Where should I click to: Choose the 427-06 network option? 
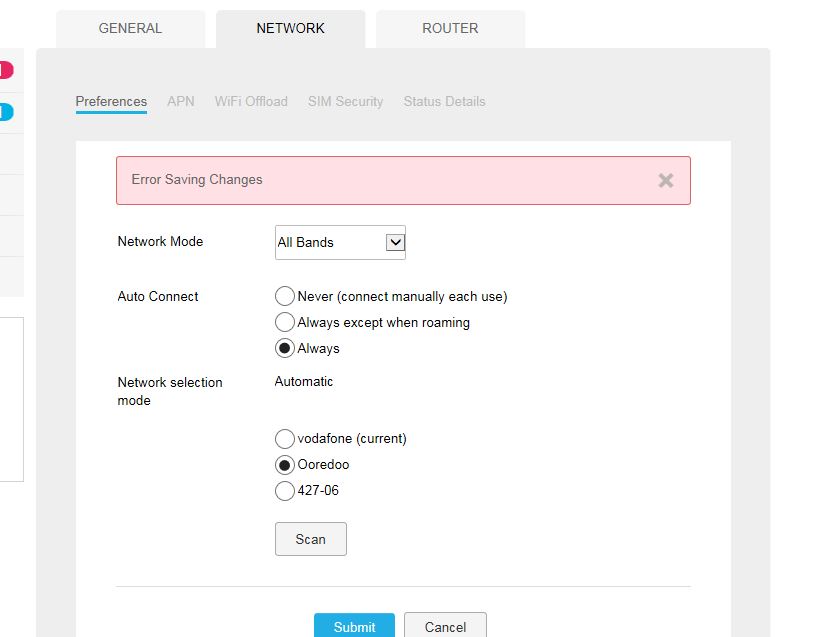click(x=285, y=490)
